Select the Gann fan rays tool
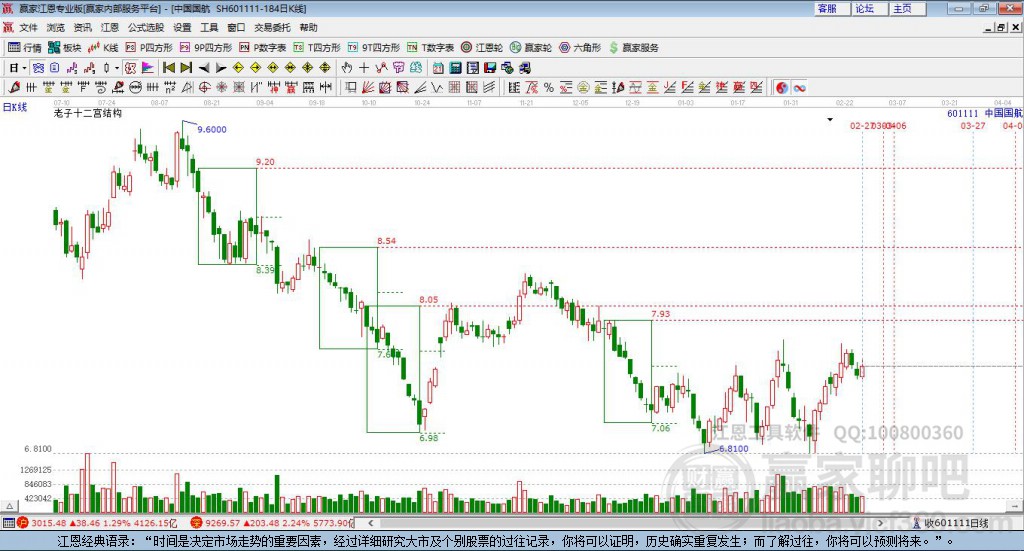The image size is (1024, 551). [x=368, y=87]
